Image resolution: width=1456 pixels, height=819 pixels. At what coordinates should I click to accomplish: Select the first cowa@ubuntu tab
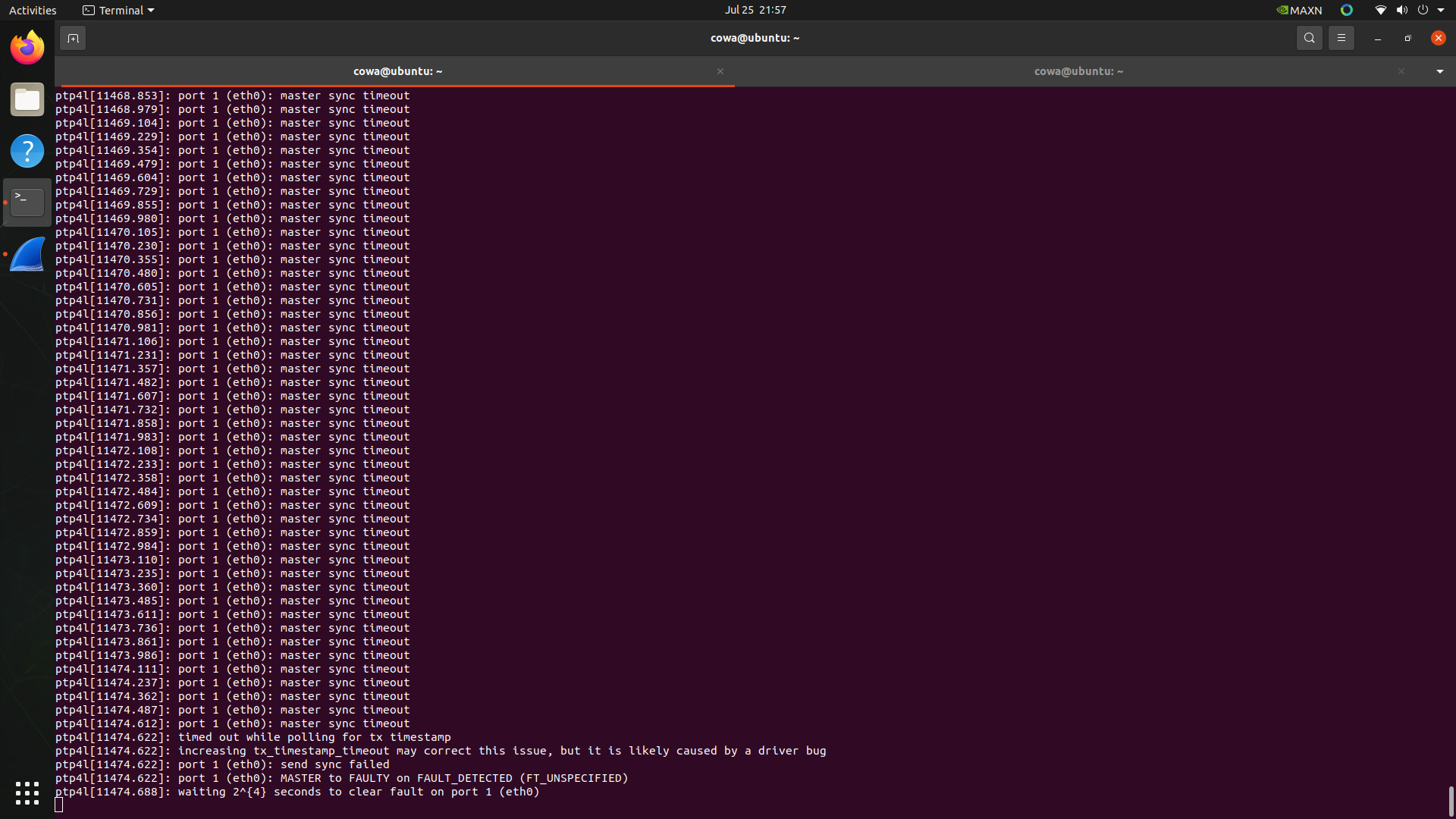point(397,71)
